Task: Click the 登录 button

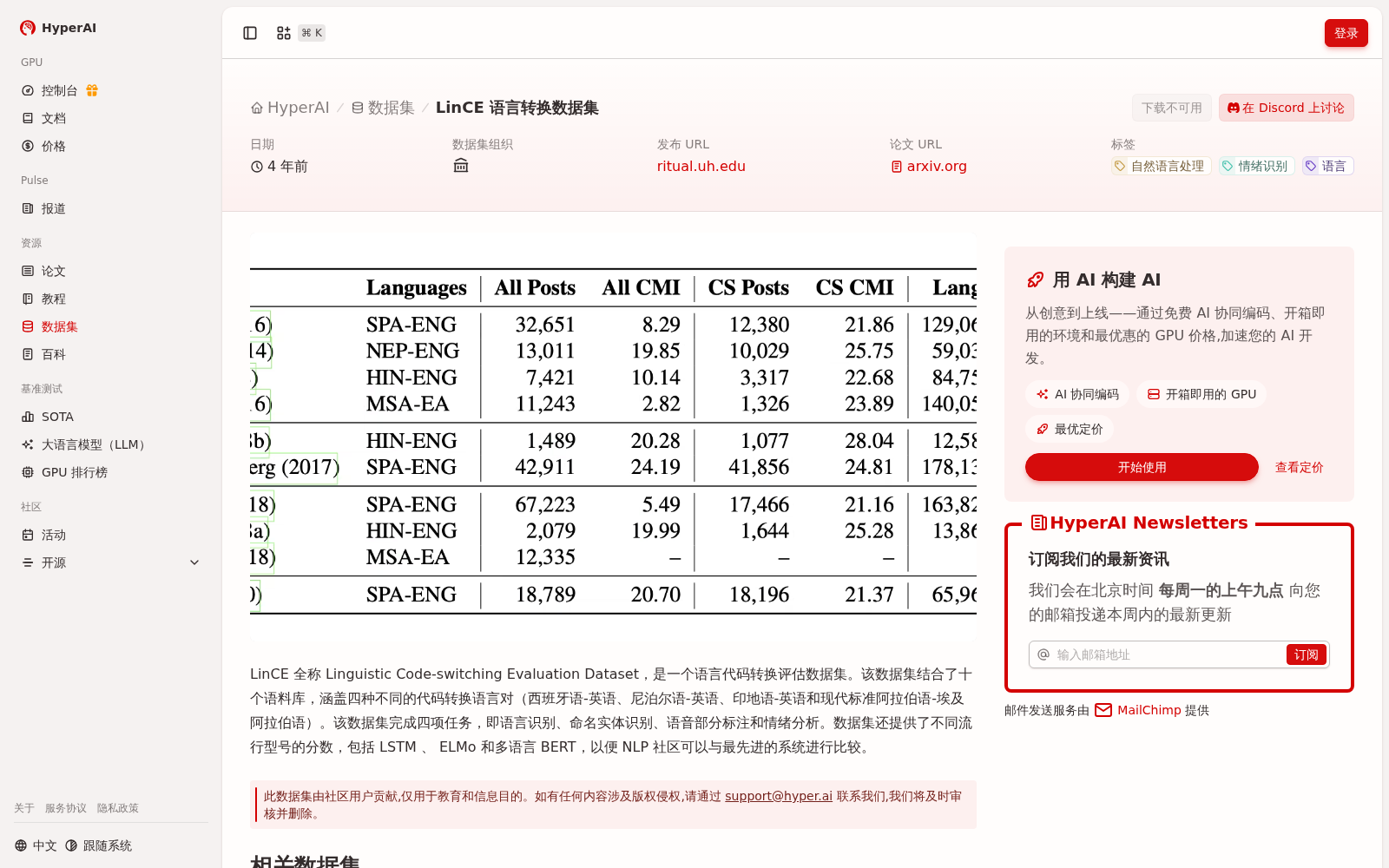Action: tap(1346, 33)
